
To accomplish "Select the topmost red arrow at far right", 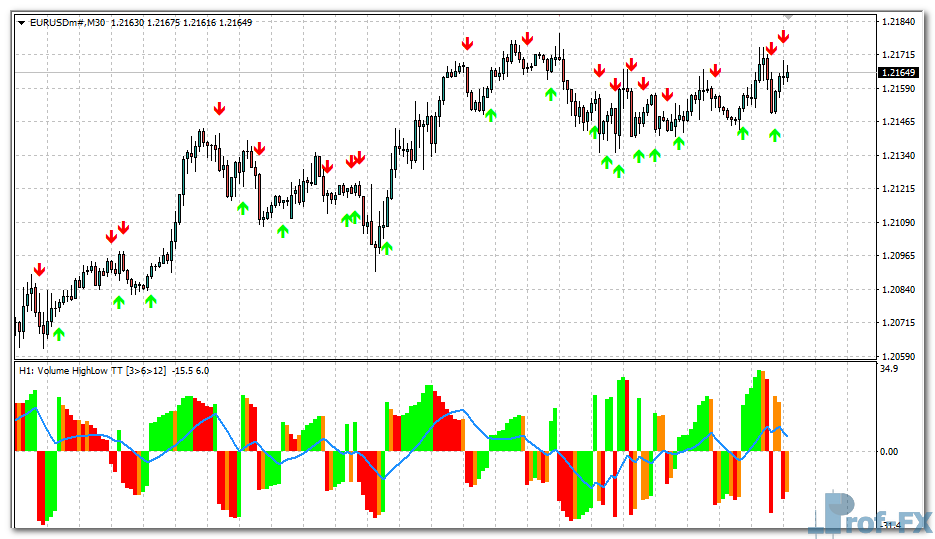I will click(784, 37).
